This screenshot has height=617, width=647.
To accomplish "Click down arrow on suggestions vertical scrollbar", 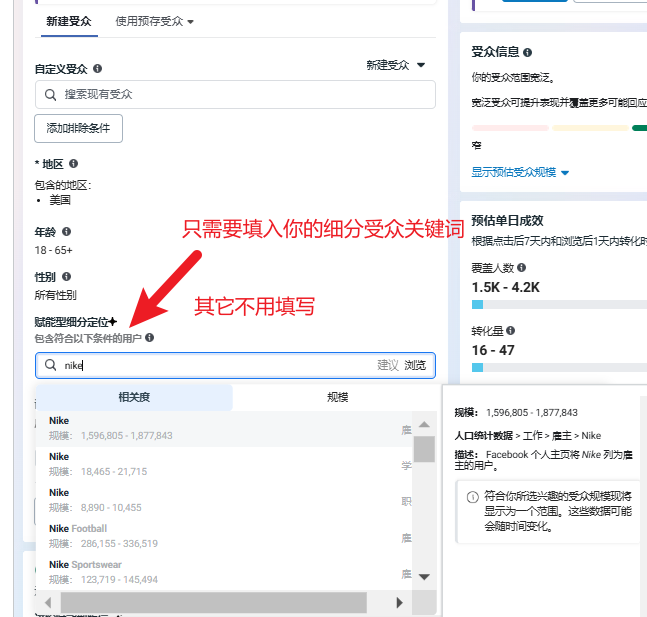I will click(x=424, y=577).
